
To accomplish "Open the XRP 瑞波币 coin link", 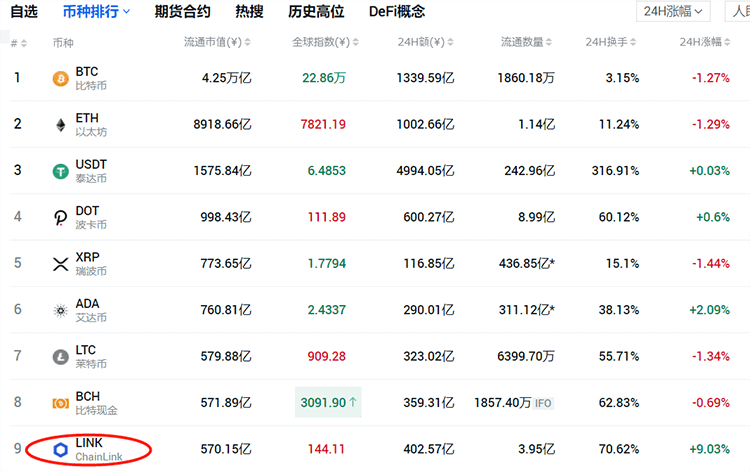I will [91, 264].
